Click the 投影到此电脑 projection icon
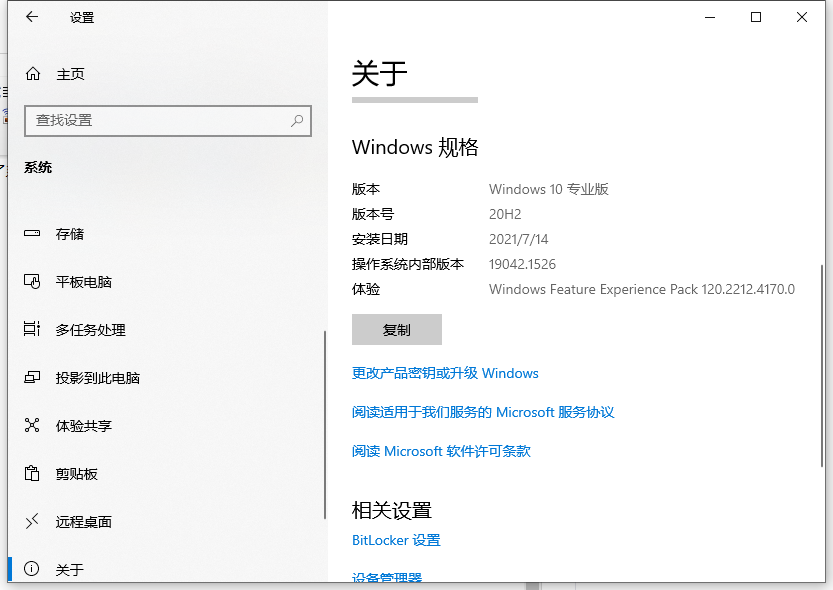The image size is (833, 590). [33, 378]
